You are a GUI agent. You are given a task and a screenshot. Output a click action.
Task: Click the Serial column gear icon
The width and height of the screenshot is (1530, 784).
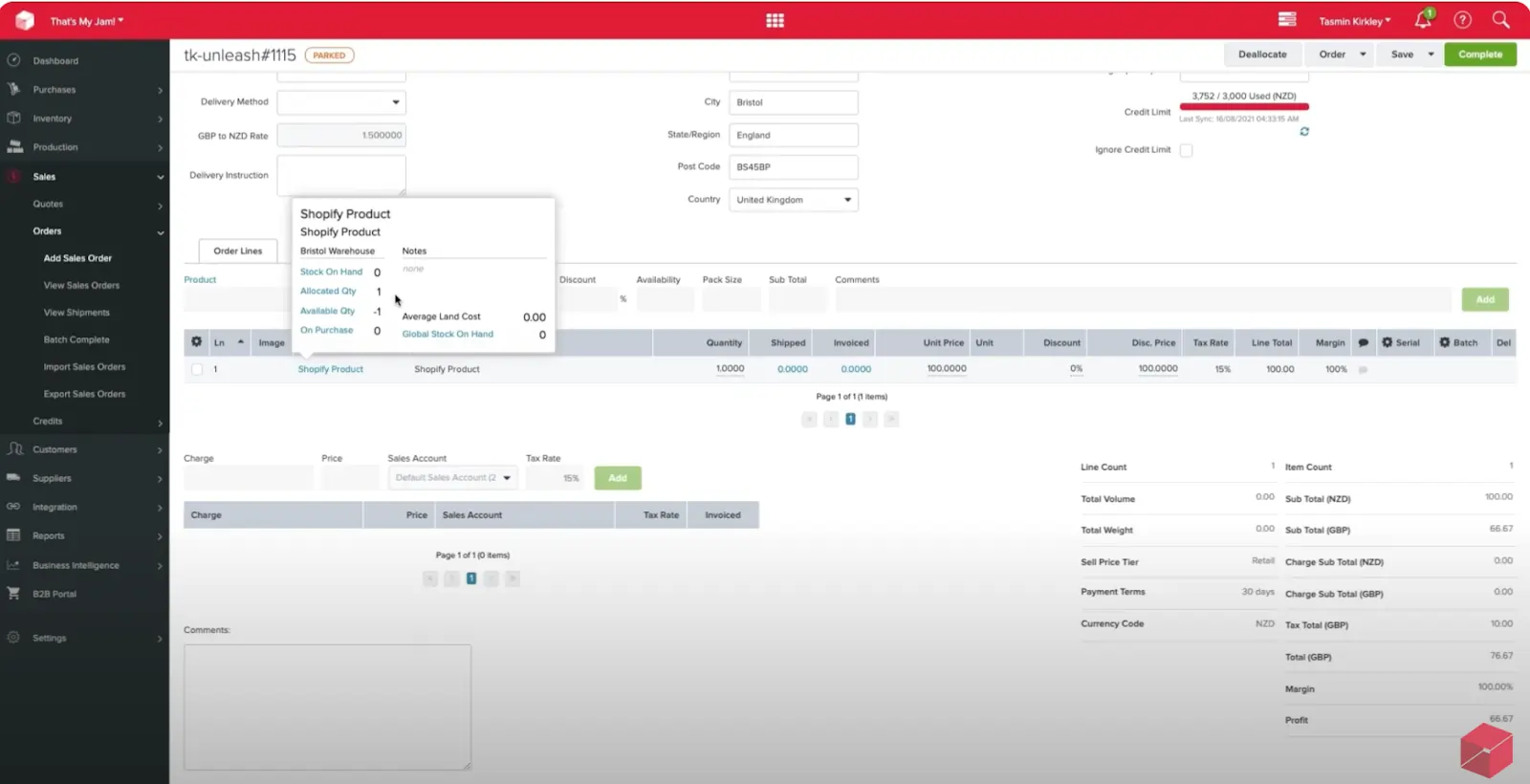(x=1387, y=342)
